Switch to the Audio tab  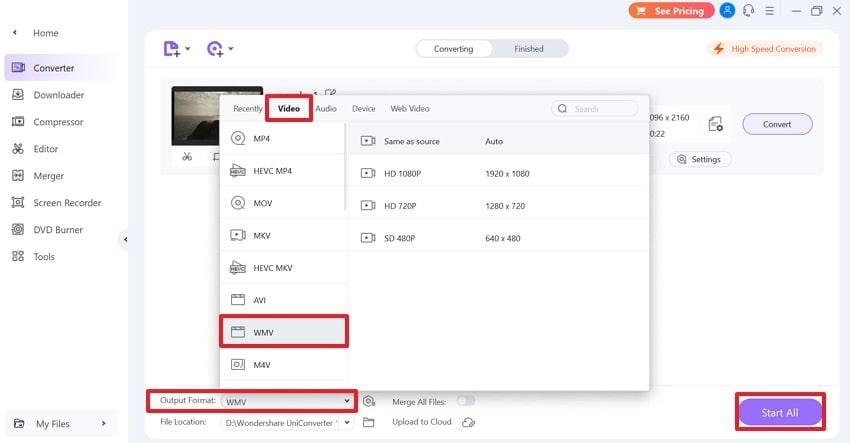(326, 108)
